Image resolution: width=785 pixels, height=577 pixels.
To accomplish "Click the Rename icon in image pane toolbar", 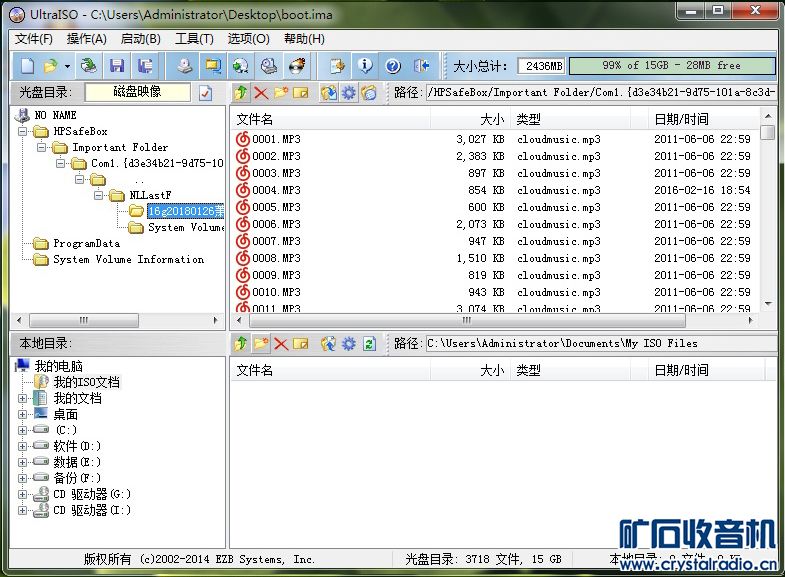I will (300, 93).
